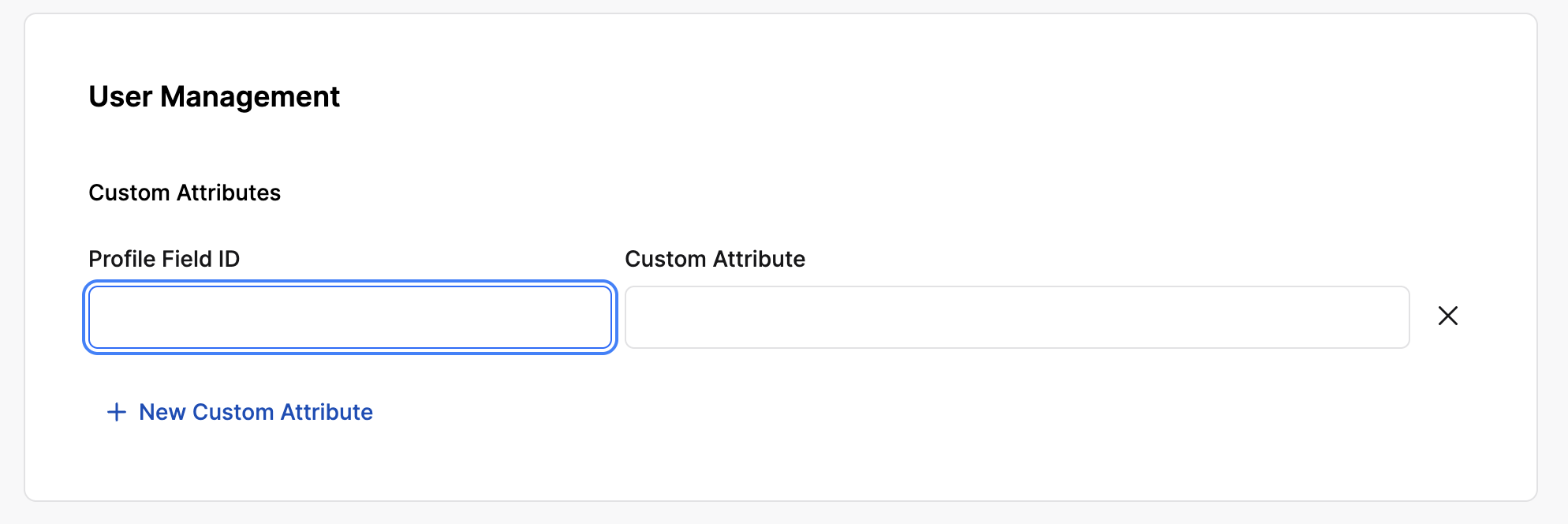Select the Custom Attributes section heading
The height and width of the screenshot is (524, 1568).
click(185, 192)
